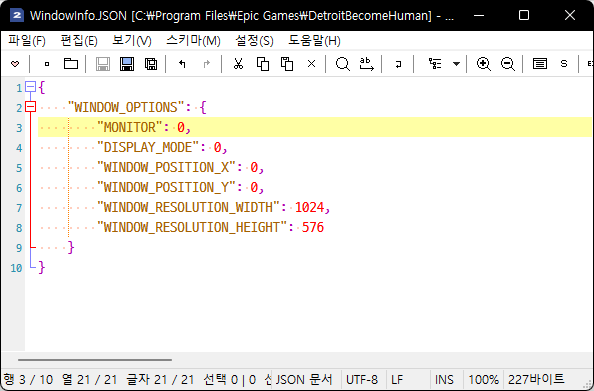
Task: Switch to tree view icon
Action: tap(435, 64)
